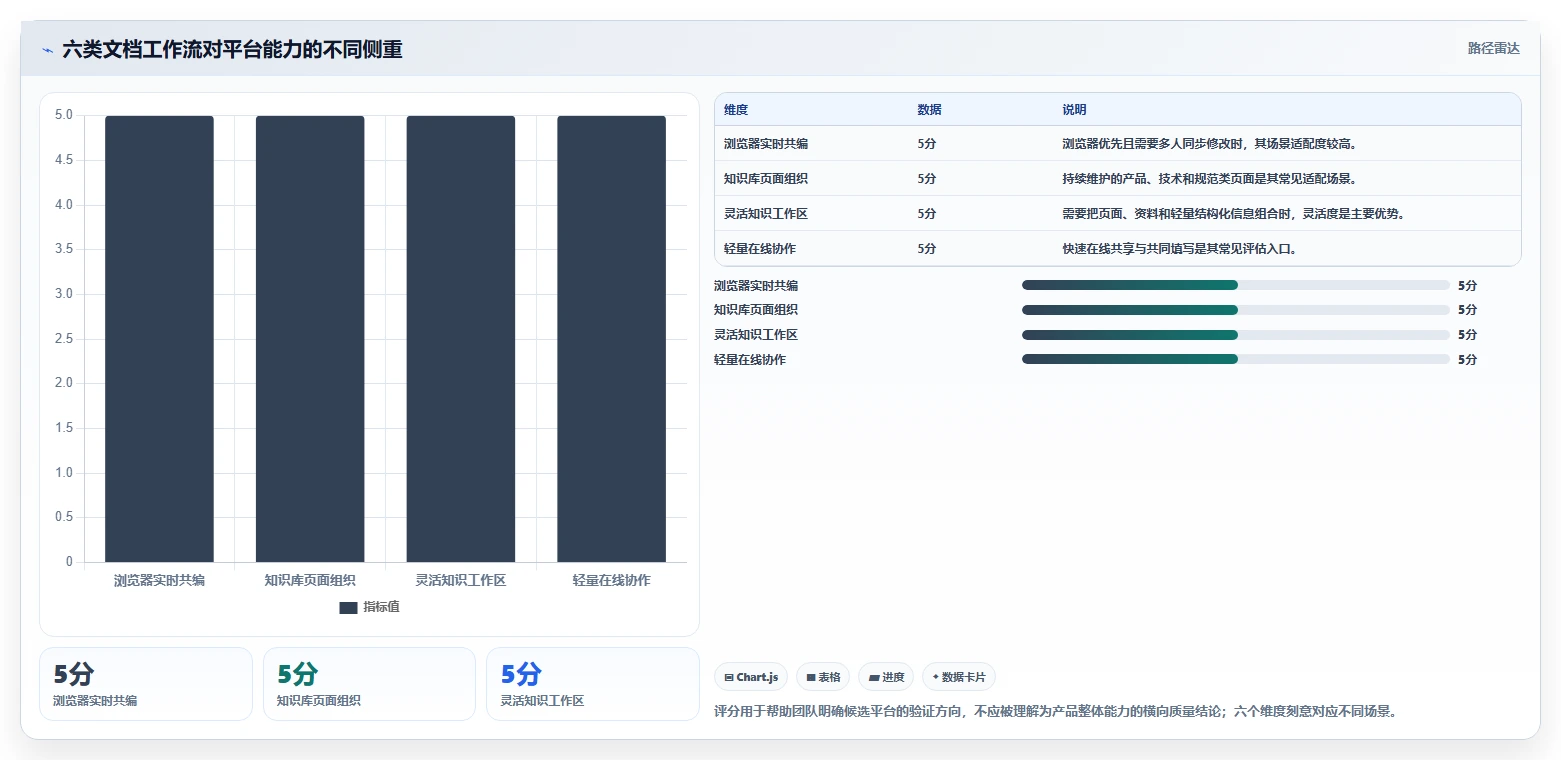Click the 2.5 y-axis tick label
This screenshot has width=1561, height=760.
pos(64,339)
